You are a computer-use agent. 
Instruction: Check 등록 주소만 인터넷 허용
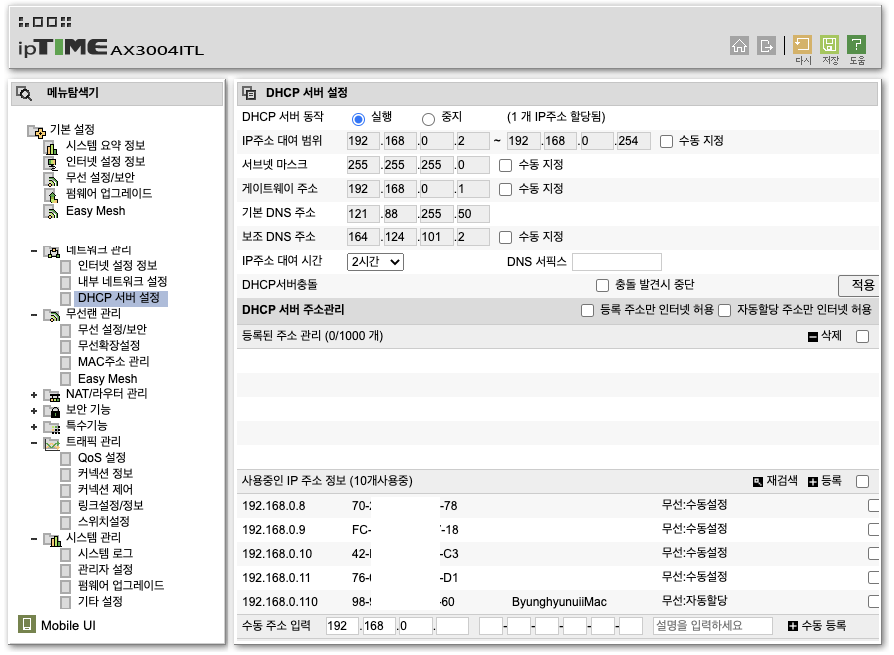(587, 310)
